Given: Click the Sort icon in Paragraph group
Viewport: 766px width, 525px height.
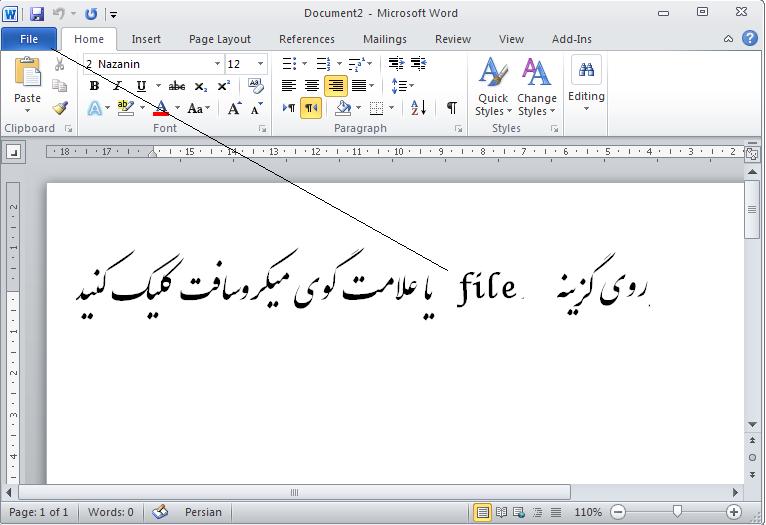Looking at the screenshot, I should tap(418, 108).
